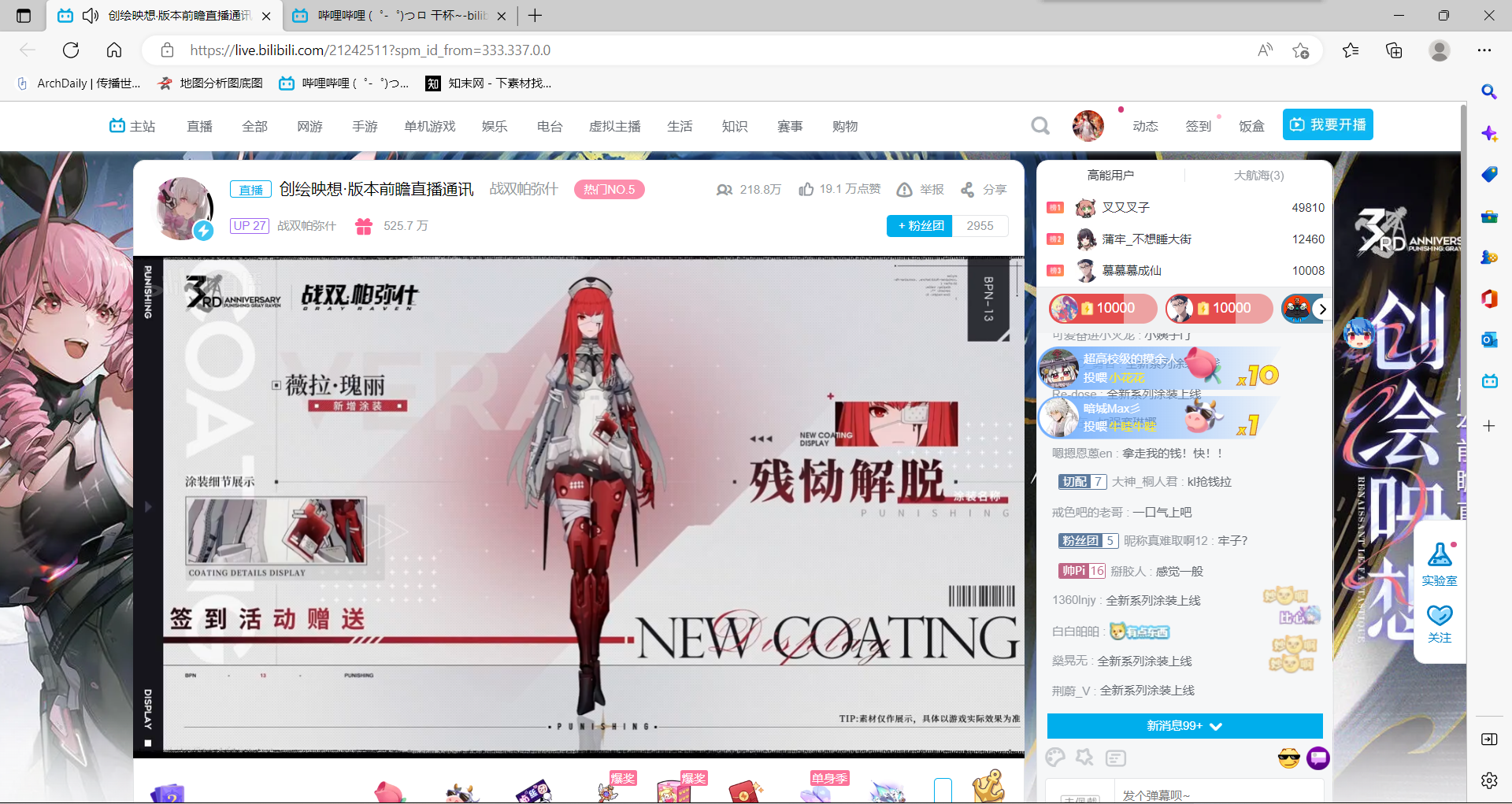Open a new browser tab

tap(535, 16)
